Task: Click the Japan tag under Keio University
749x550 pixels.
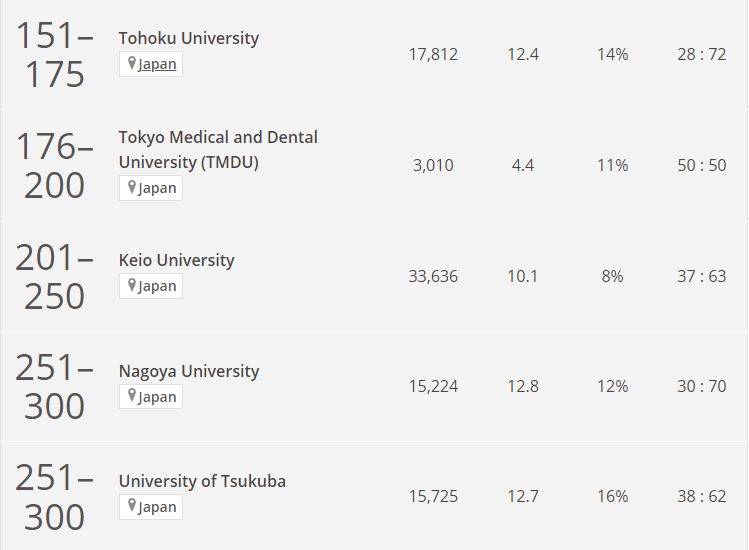Action: coord(157,286)
